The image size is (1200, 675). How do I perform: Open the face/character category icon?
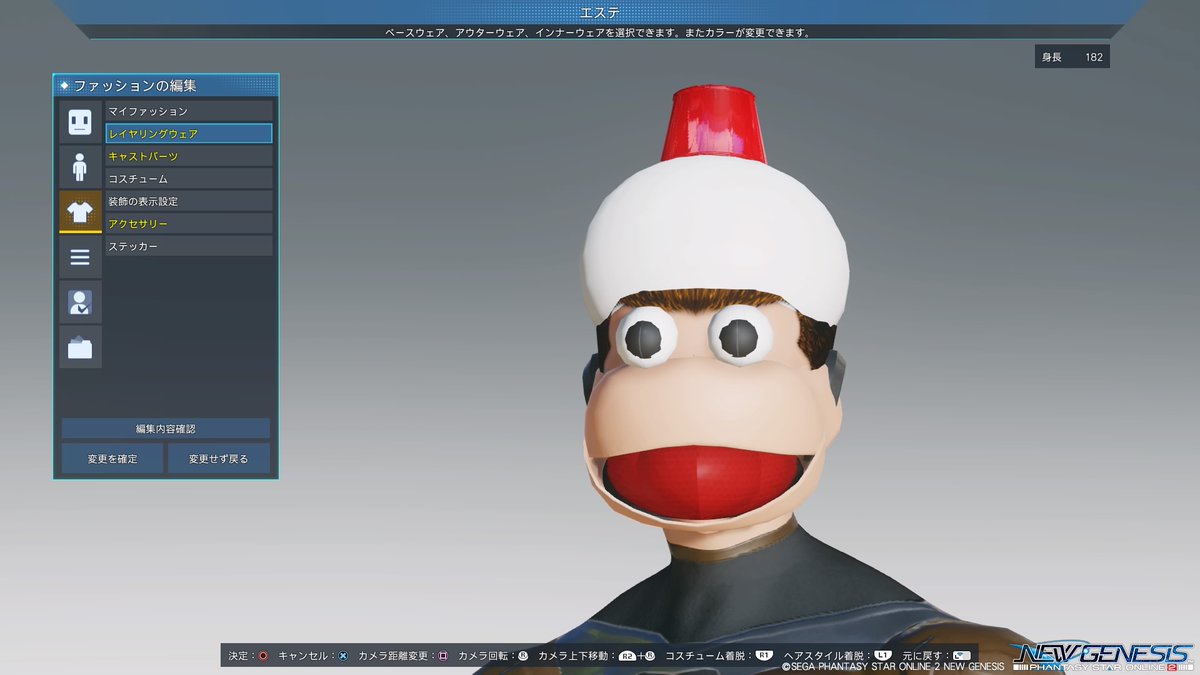coord(80,122)
